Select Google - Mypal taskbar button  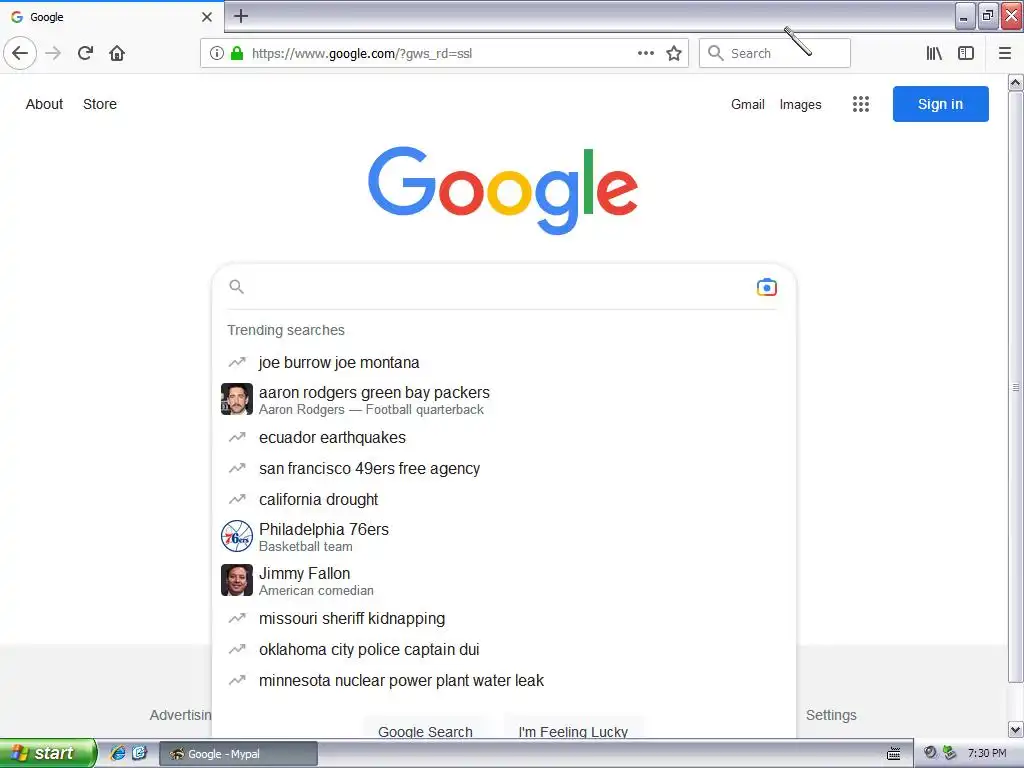tap(238, 754)
